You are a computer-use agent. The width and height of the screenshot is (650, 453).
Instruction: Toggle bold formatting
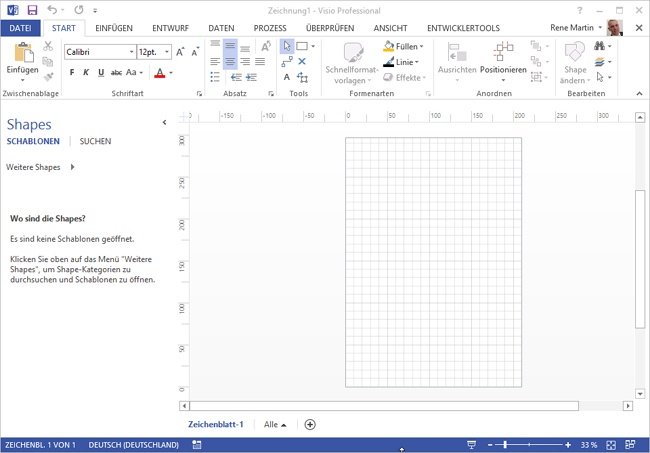click(x=72, y=73)
